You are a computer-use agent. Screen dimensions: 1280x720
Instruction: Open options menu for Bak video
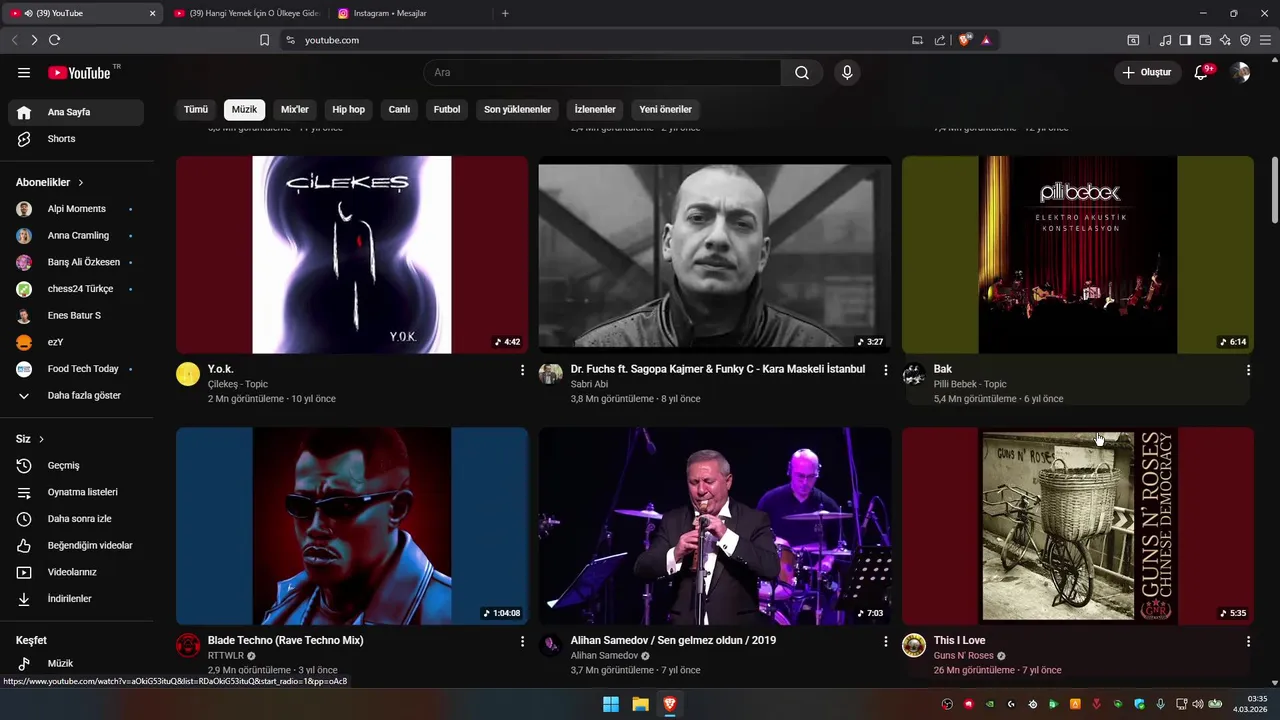(1248, 370)
